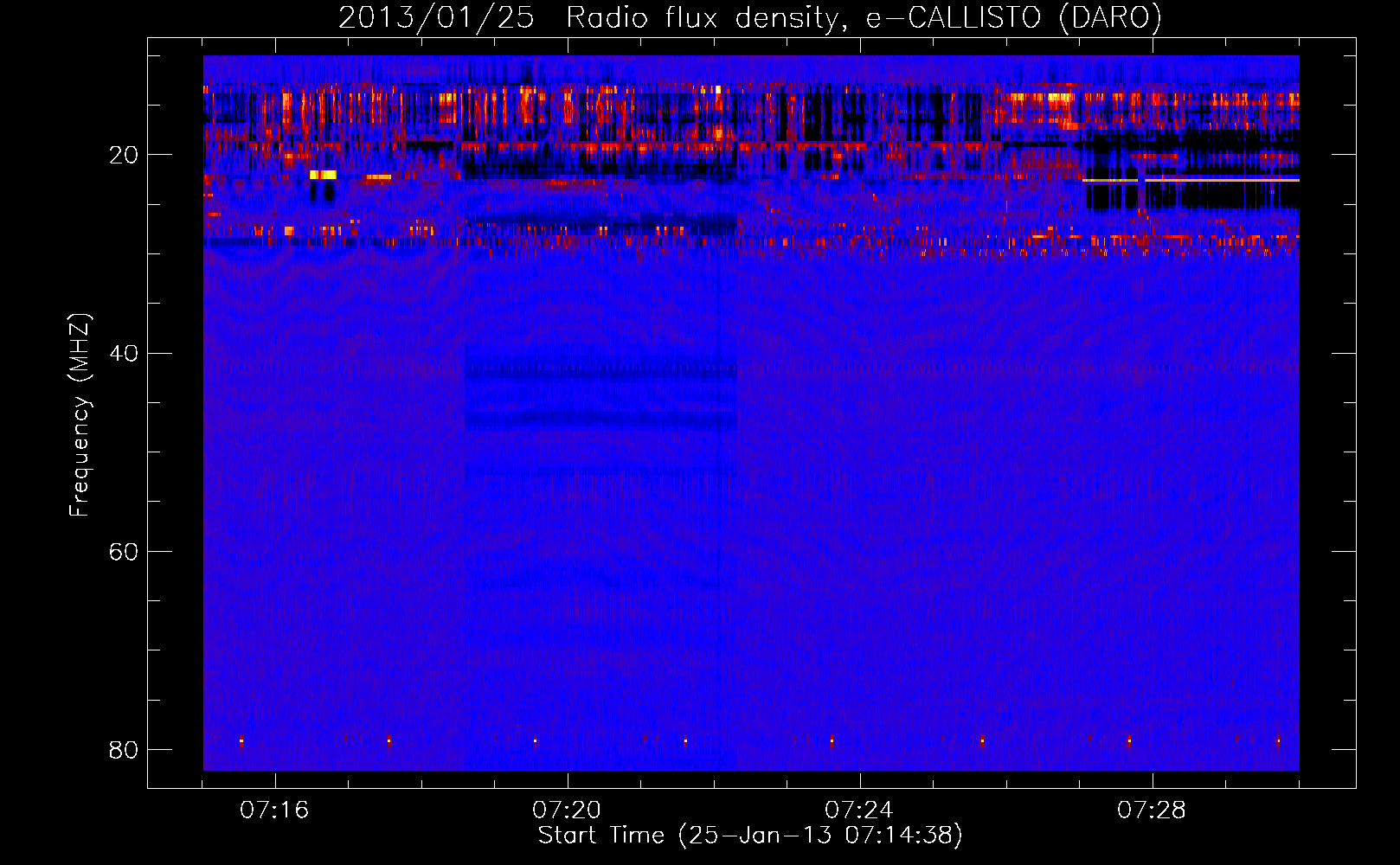Click the 07:24 time tick label
This screenshot has width=1400, height=865.
(859, 811)
